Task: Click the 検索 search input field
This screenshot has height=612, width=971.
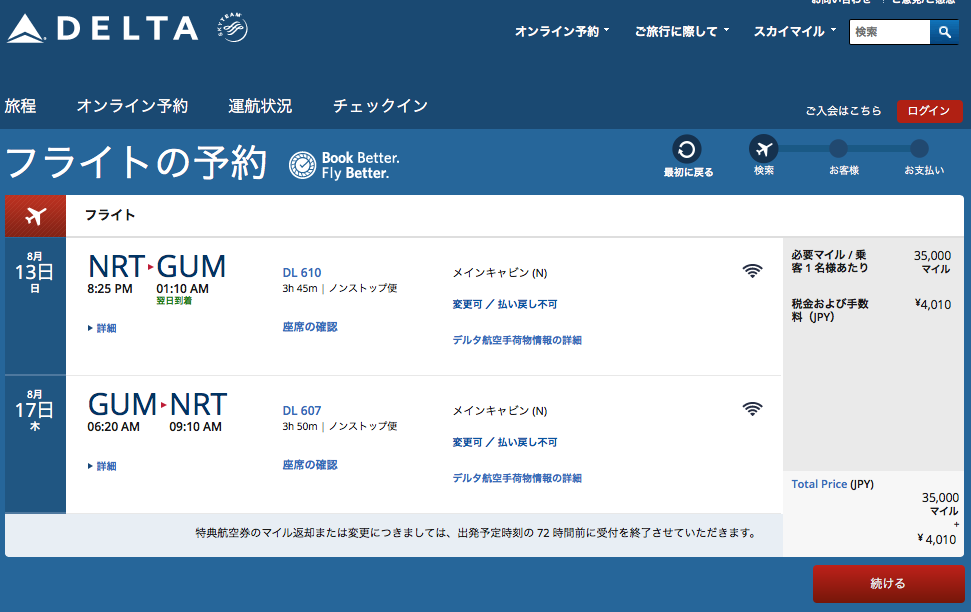Action: pyautogui.click(x=890, y=32)
